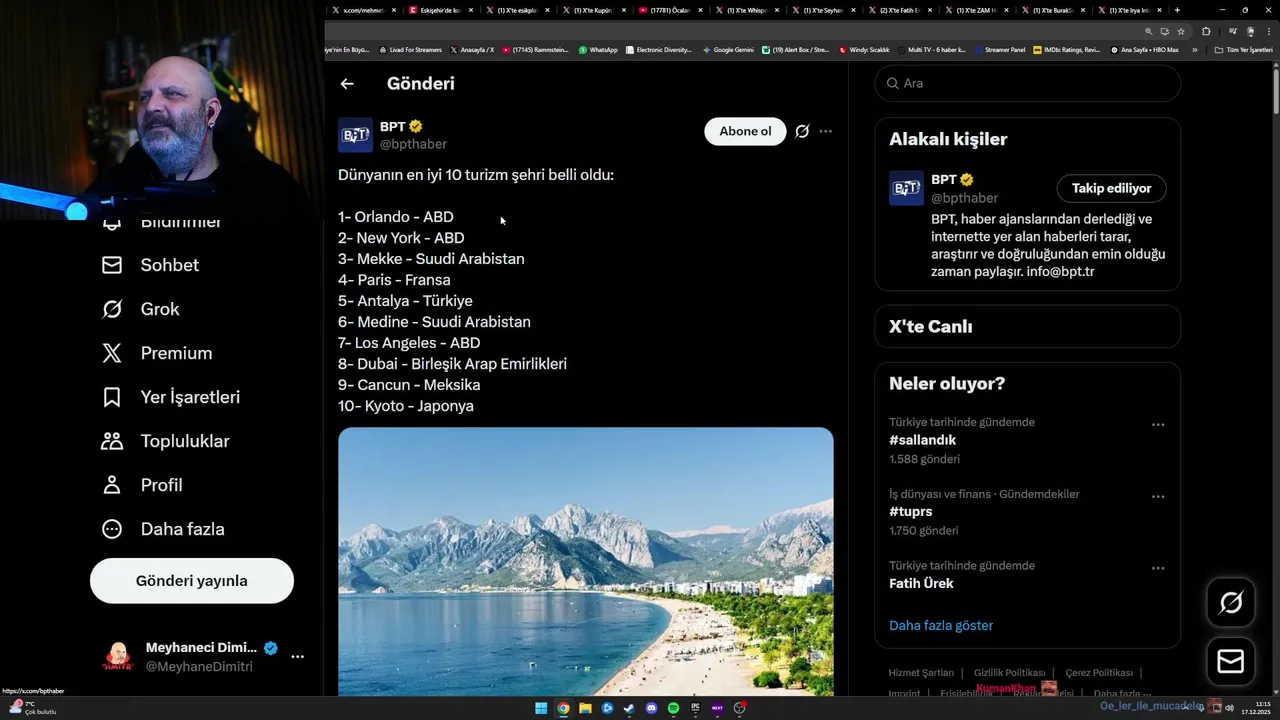Screen dimensions: 1280x720
Task: Open File Explorer from the taskbar
Action: (585, 708)
